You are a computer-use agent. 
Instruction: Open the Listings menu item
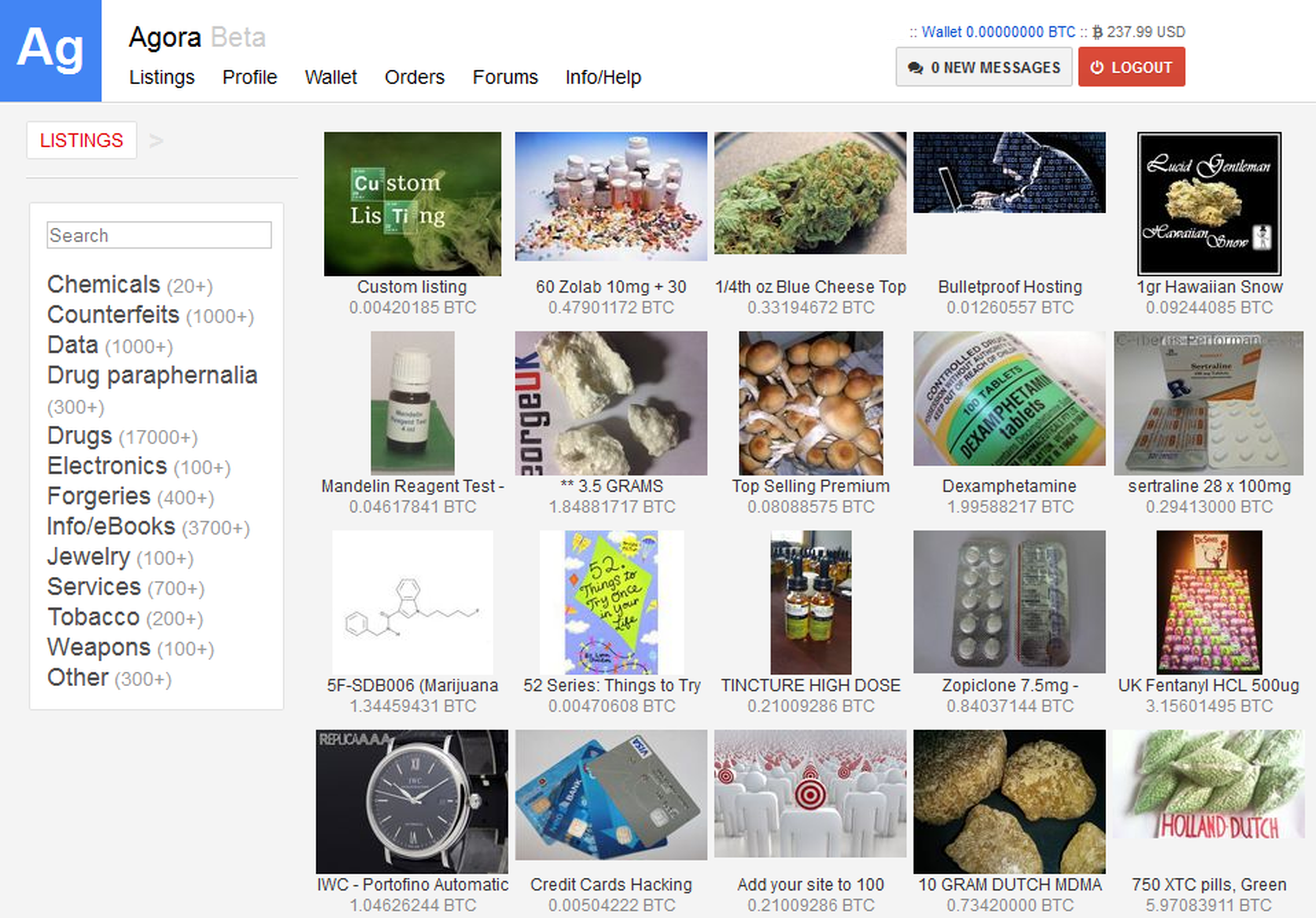(162, 77)
